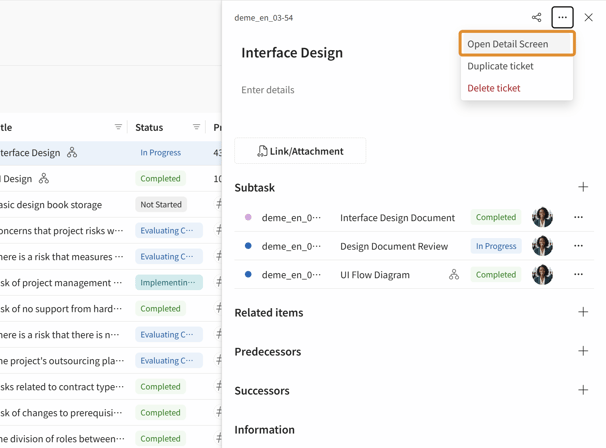The height and width of the screenshot is (448, 606).
Task: Click assignee avatar on UI Flow Diagram
Action: (x=542, y=274)
